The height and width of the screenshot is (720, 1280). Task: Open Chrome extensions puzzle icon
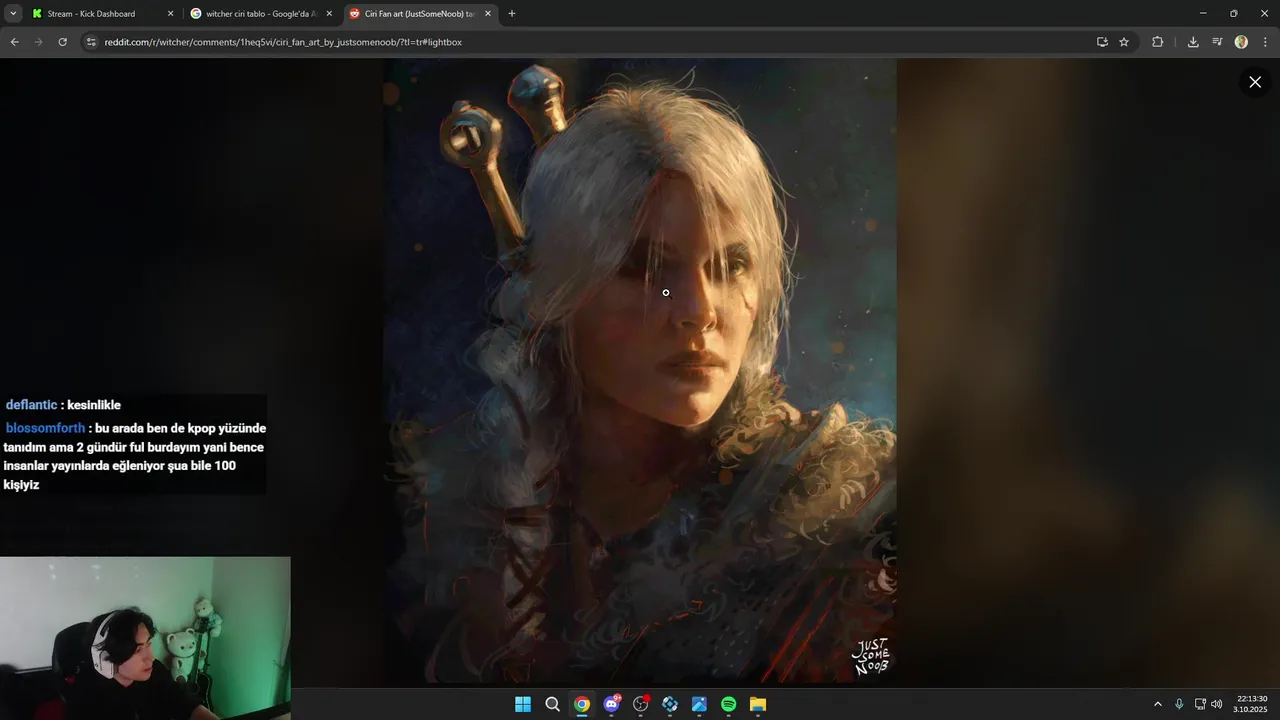[1158, 42]
